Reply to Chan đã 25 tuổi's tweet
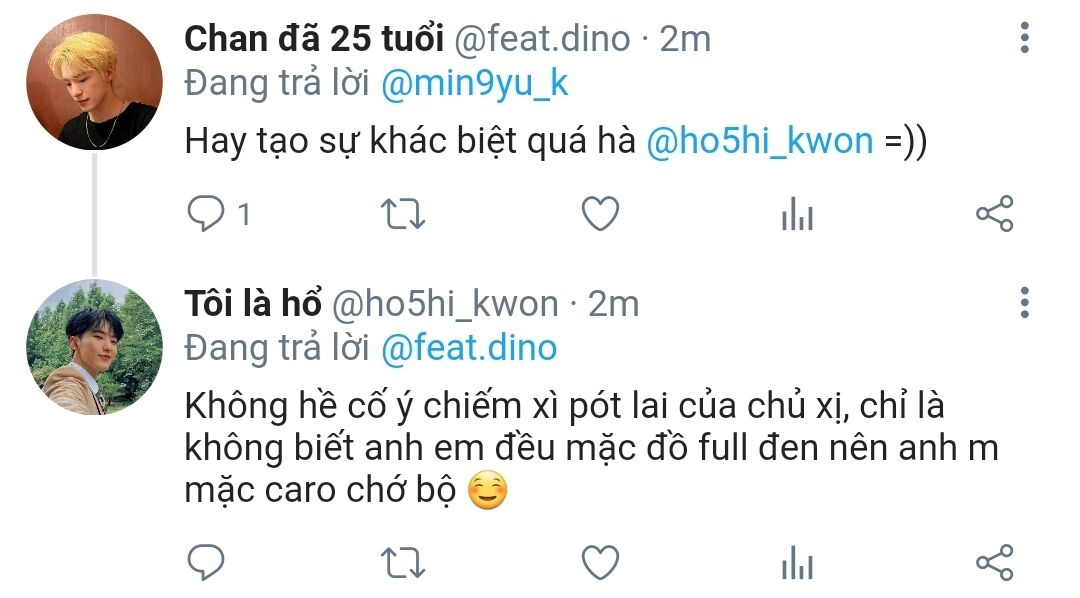1080x598 pixels. click(x=206, y=213)
